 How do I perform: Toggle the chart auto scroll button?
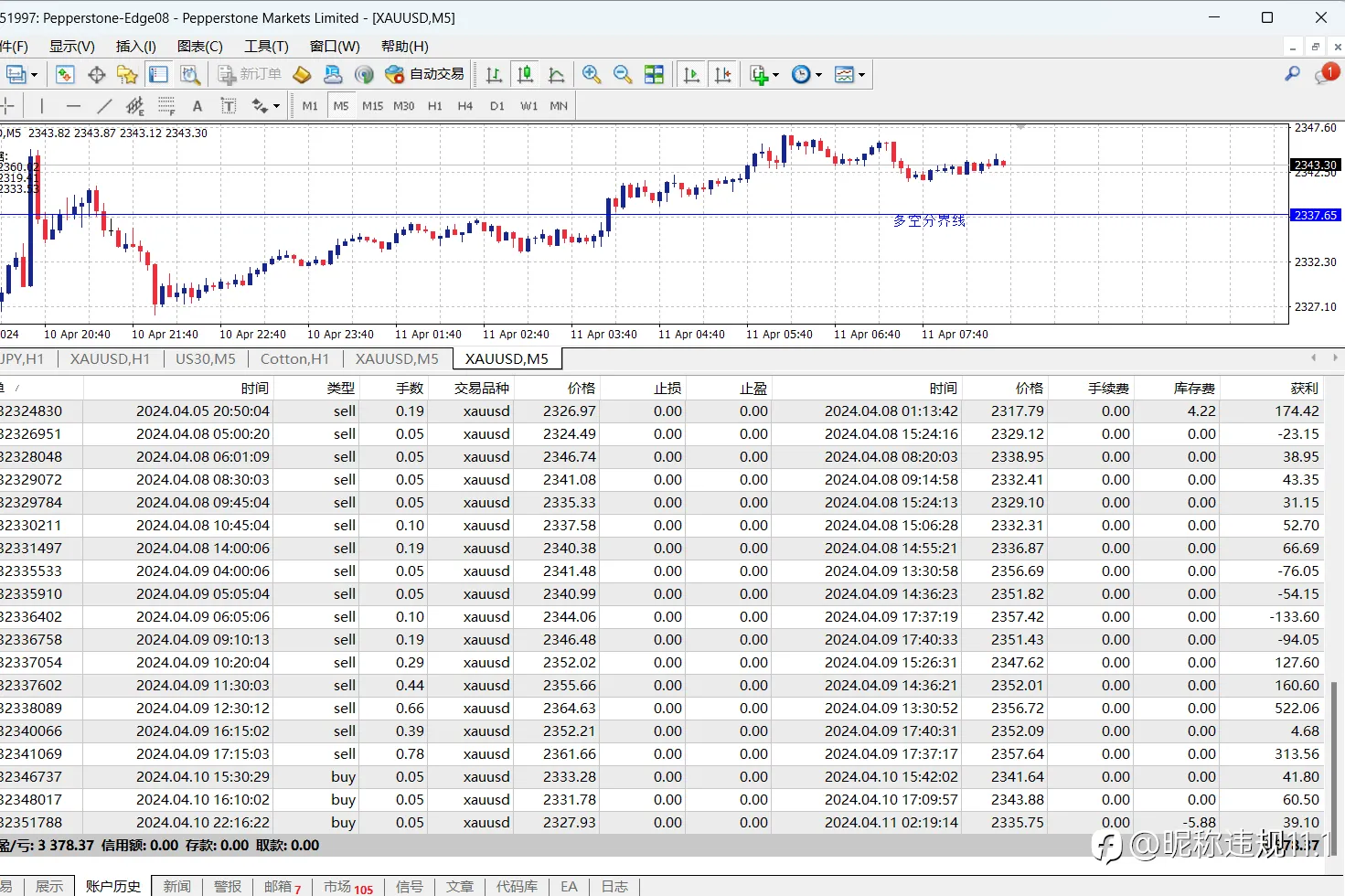click(691, 75)
